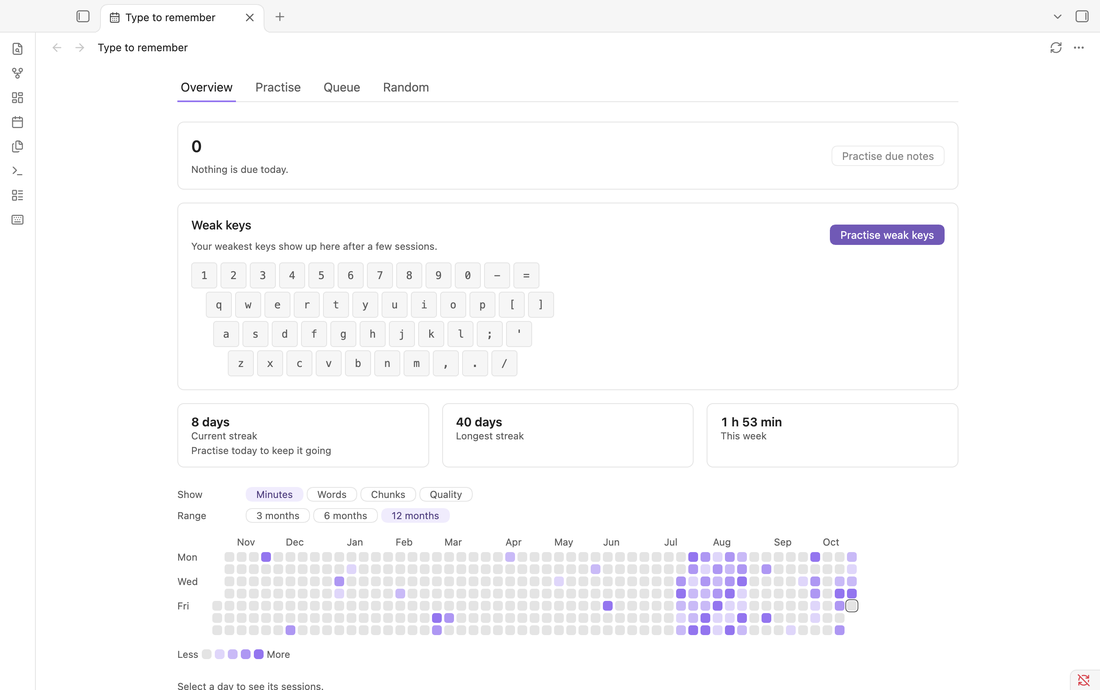Click the Aug month label on heatmap

722,542
